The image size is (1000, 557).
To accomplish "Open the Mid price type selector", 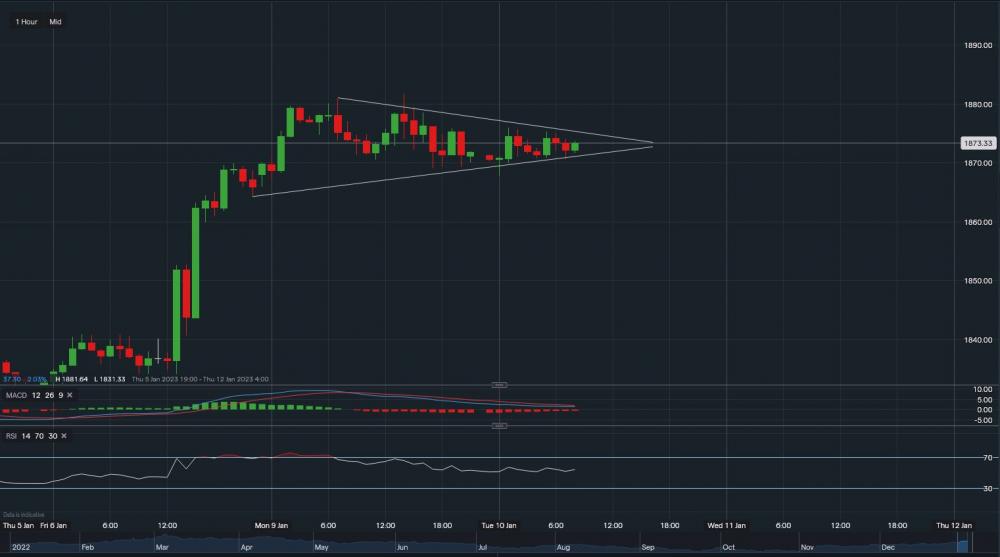I will click(x=55, y=21).
